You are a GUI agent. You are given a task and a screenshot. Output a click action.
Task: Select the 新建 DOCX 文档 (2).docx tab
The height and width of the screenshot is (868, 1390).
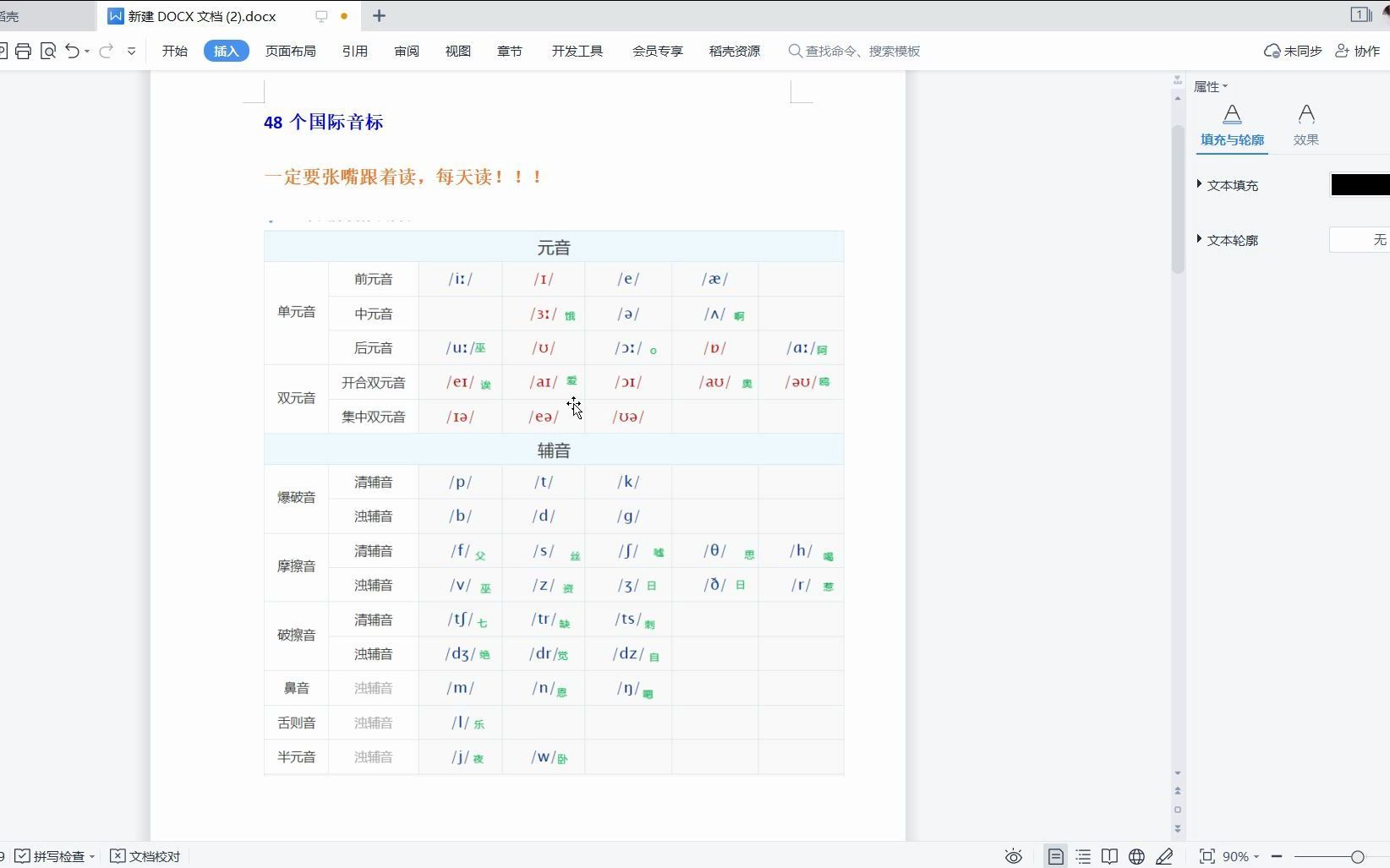[201, 16]
